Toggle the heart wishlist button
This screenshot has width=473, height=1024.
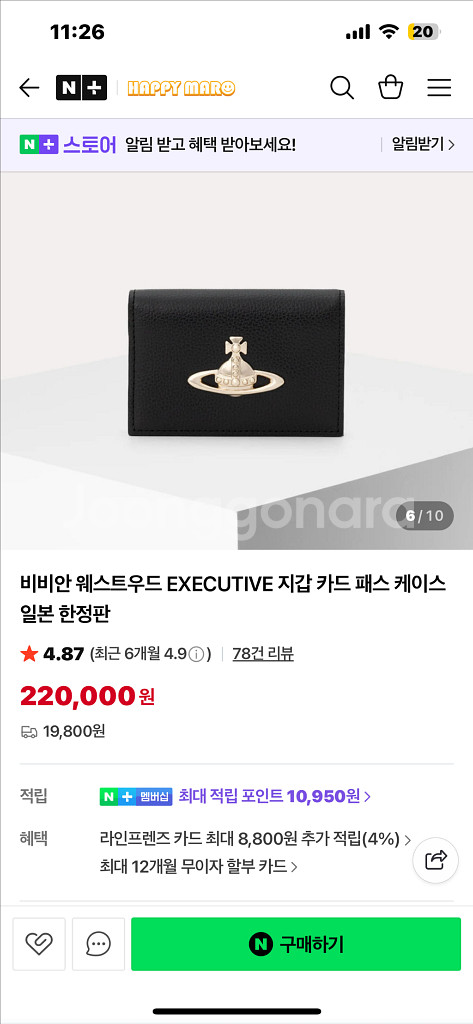[x=39, y=944]
